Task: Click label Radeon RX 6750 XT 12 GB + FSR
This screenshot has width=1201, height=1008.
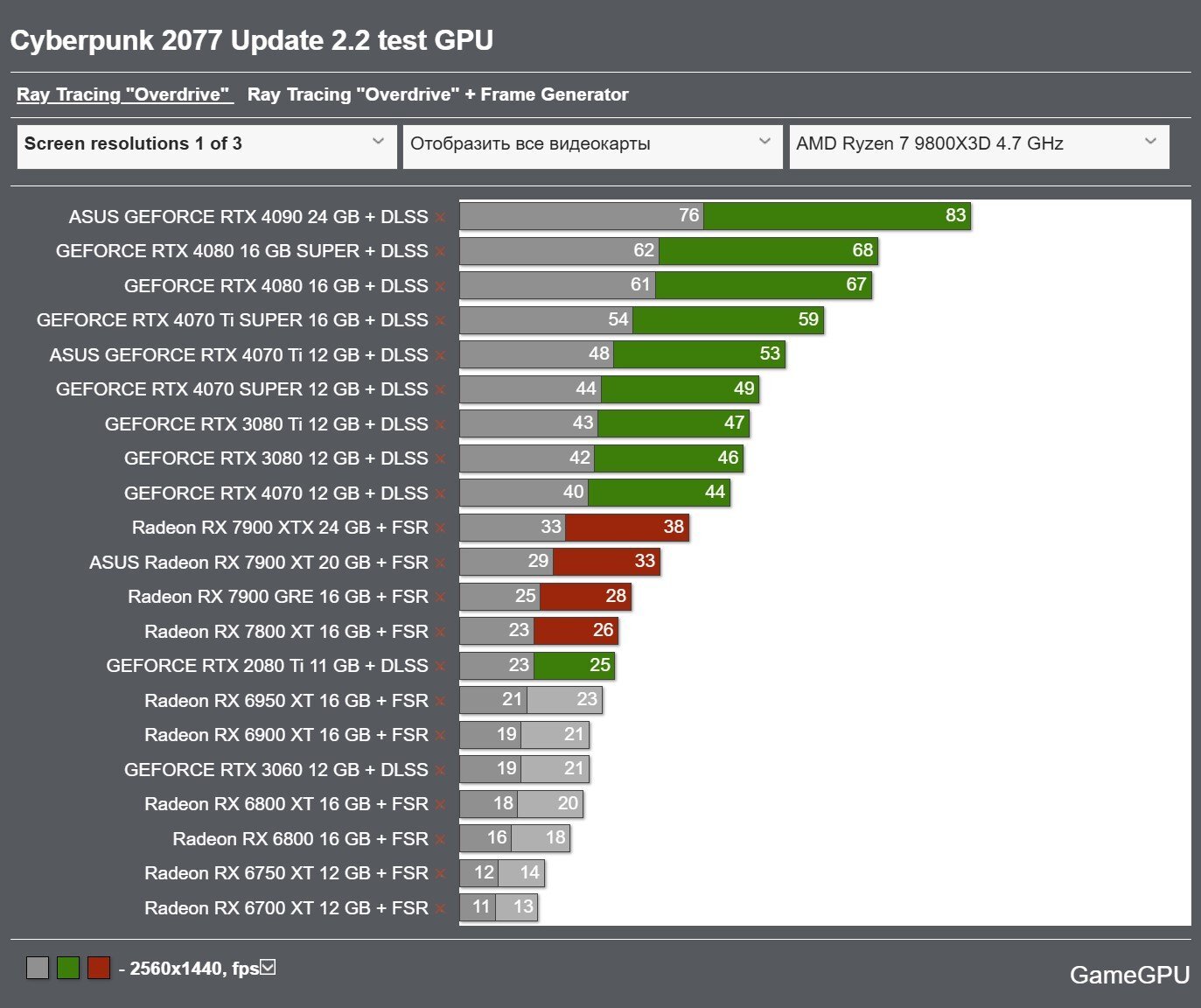Action: 286,873
